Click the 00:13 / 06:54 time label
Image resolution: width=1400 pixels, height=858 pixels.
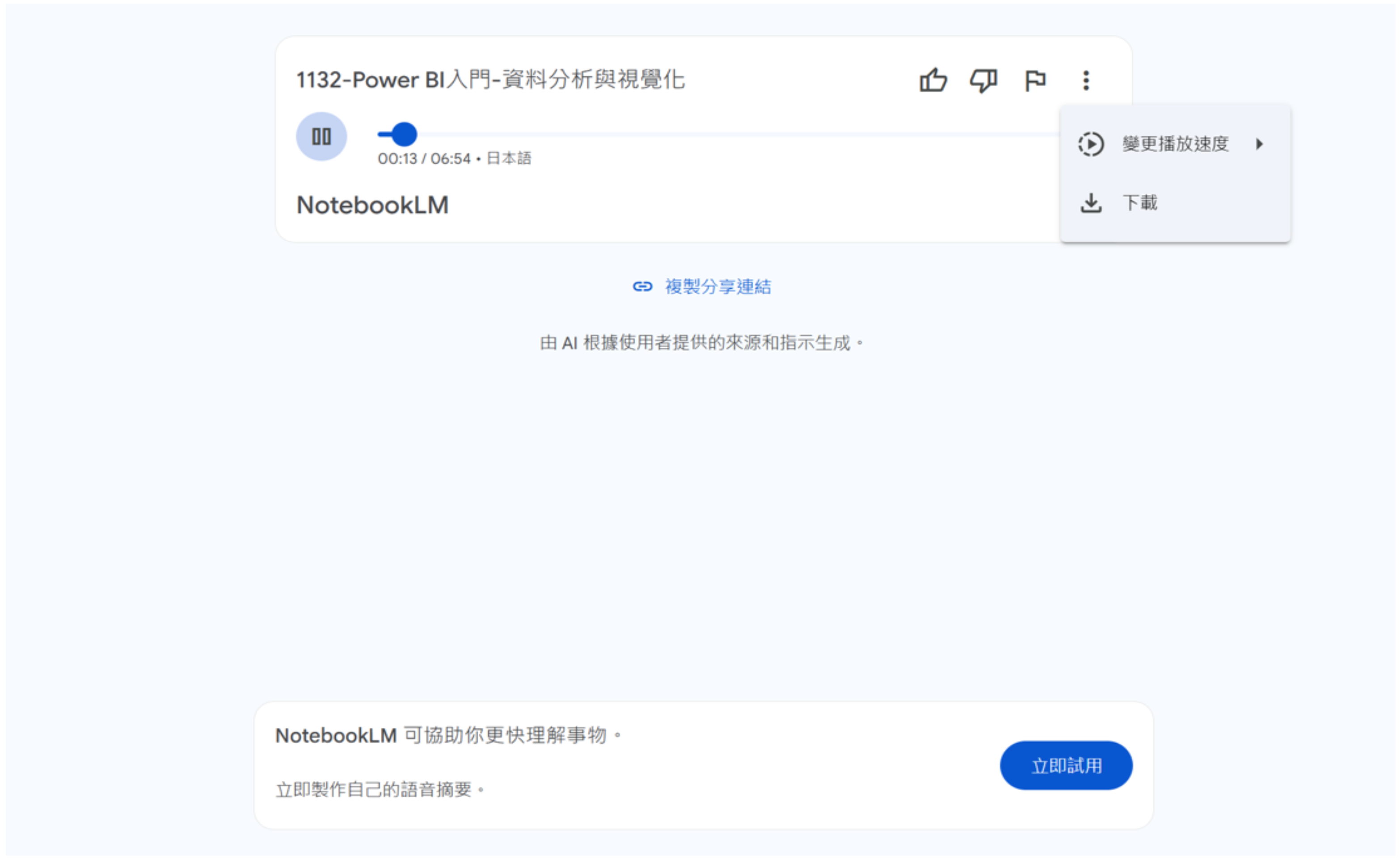click(425, 159)
